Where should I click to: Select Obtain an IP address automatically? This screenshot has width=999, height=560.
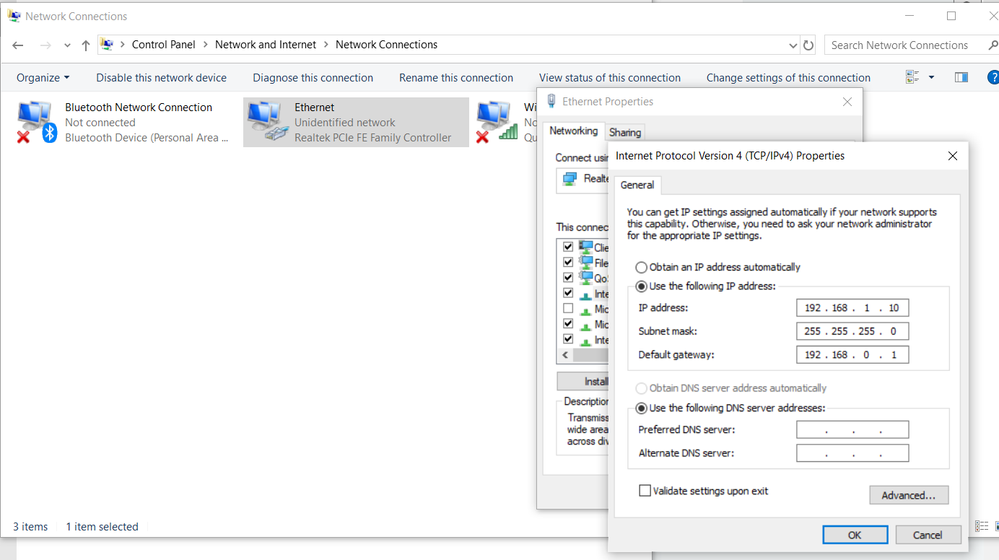pos(642,267)
